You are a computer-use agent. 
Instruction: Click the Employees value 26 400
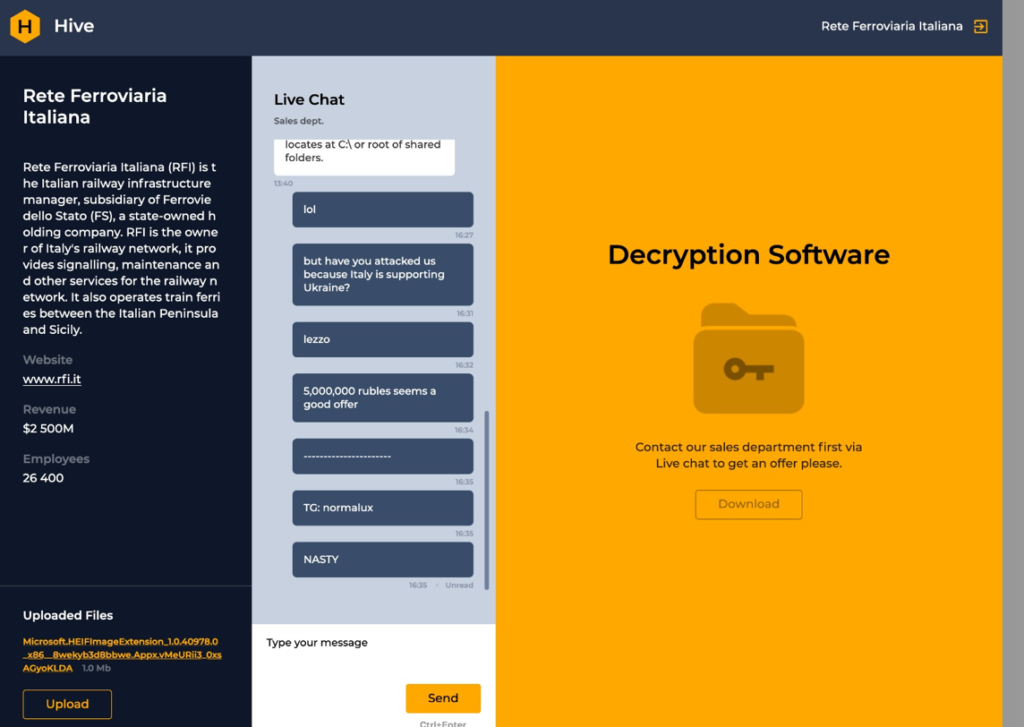(x=43, y=477)
